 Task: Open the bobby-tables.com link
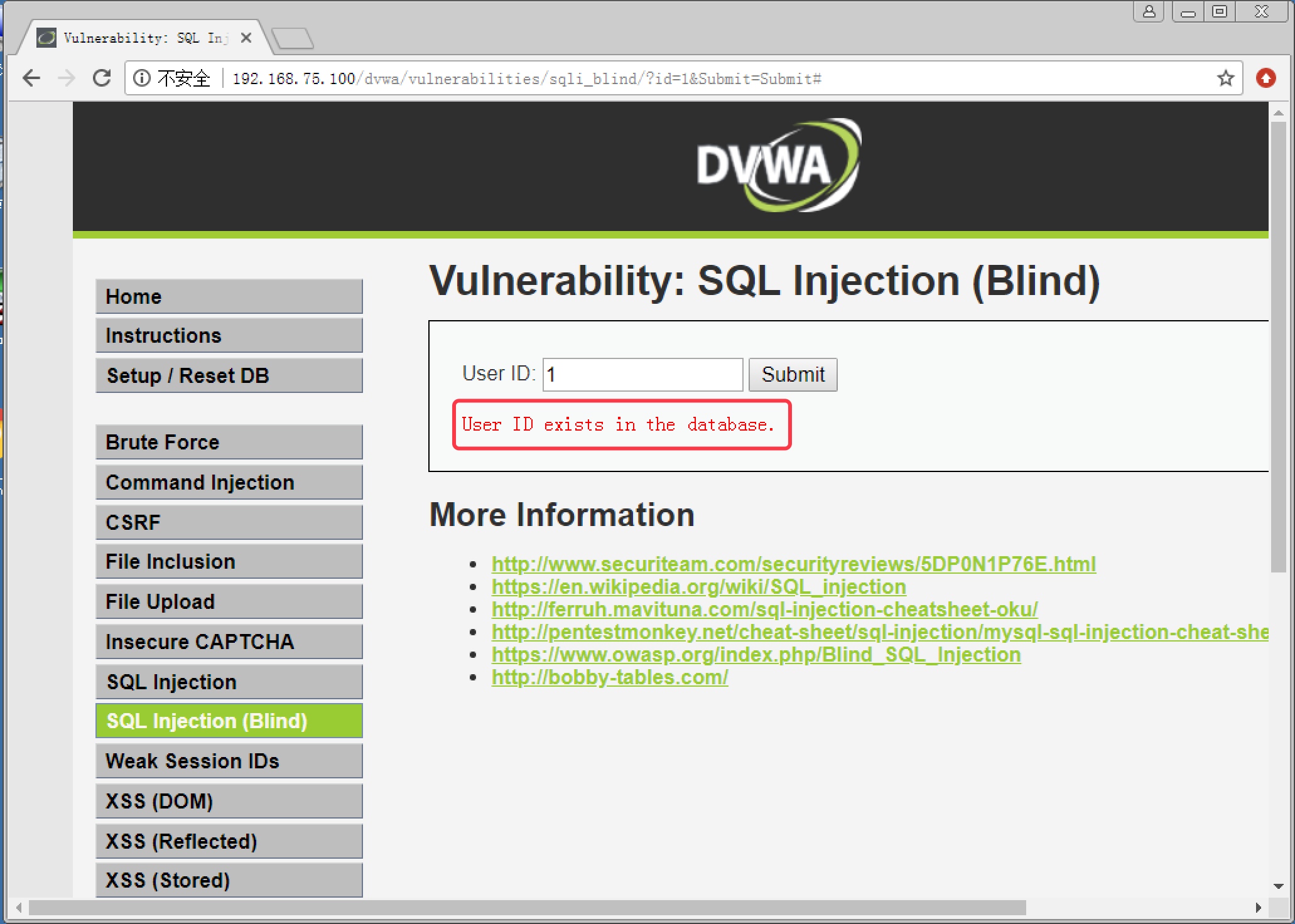click(x=609, y=677)
